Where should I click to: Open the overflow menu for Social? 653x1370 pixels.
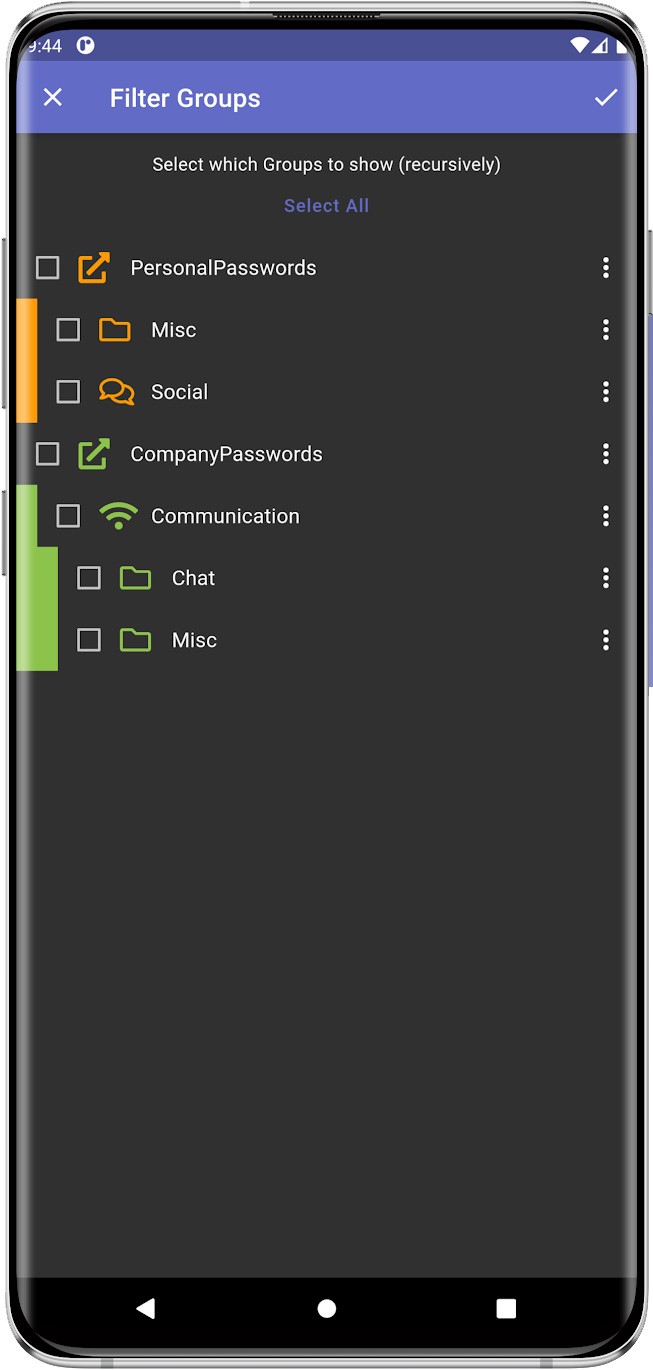(x=605, y=391)
